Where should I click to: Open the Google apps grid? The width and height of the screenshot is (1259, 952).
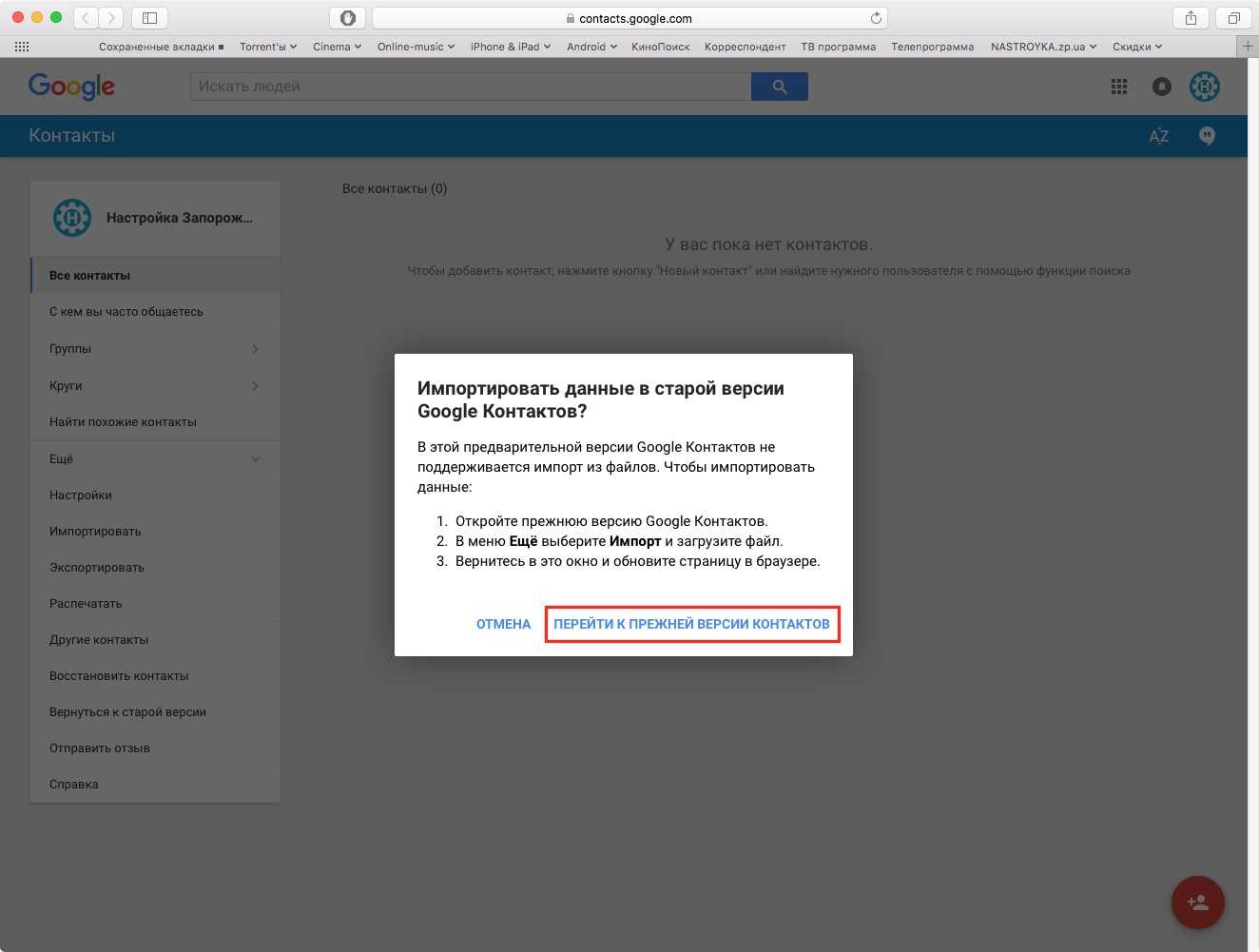tap(1119, 87)
